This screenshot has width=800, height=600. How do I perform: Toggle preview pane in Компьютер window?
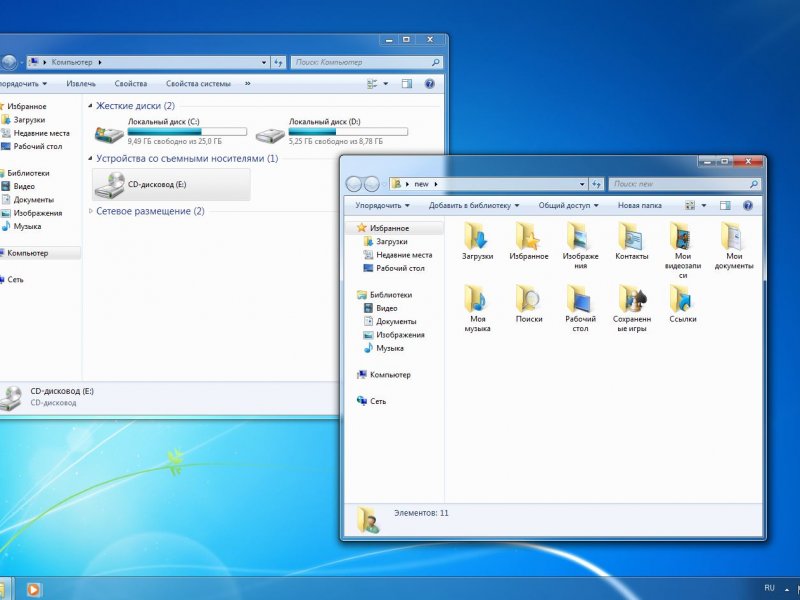[407, 84]
